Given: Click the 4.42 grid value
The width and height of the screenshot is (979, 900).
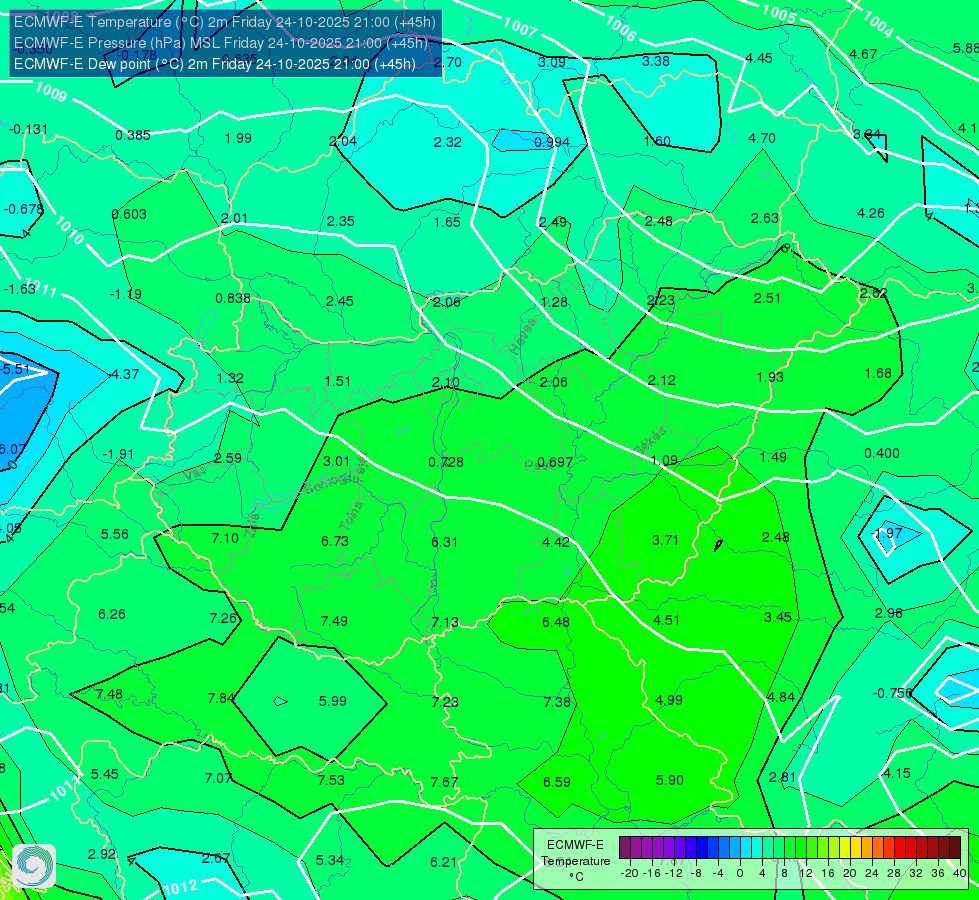Looking at the screenshot, I should coord(556,541).
